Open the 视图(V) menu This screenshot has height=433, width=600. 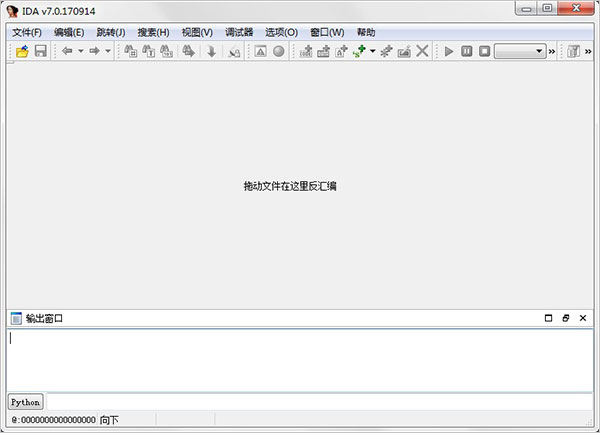pos(197,33)
